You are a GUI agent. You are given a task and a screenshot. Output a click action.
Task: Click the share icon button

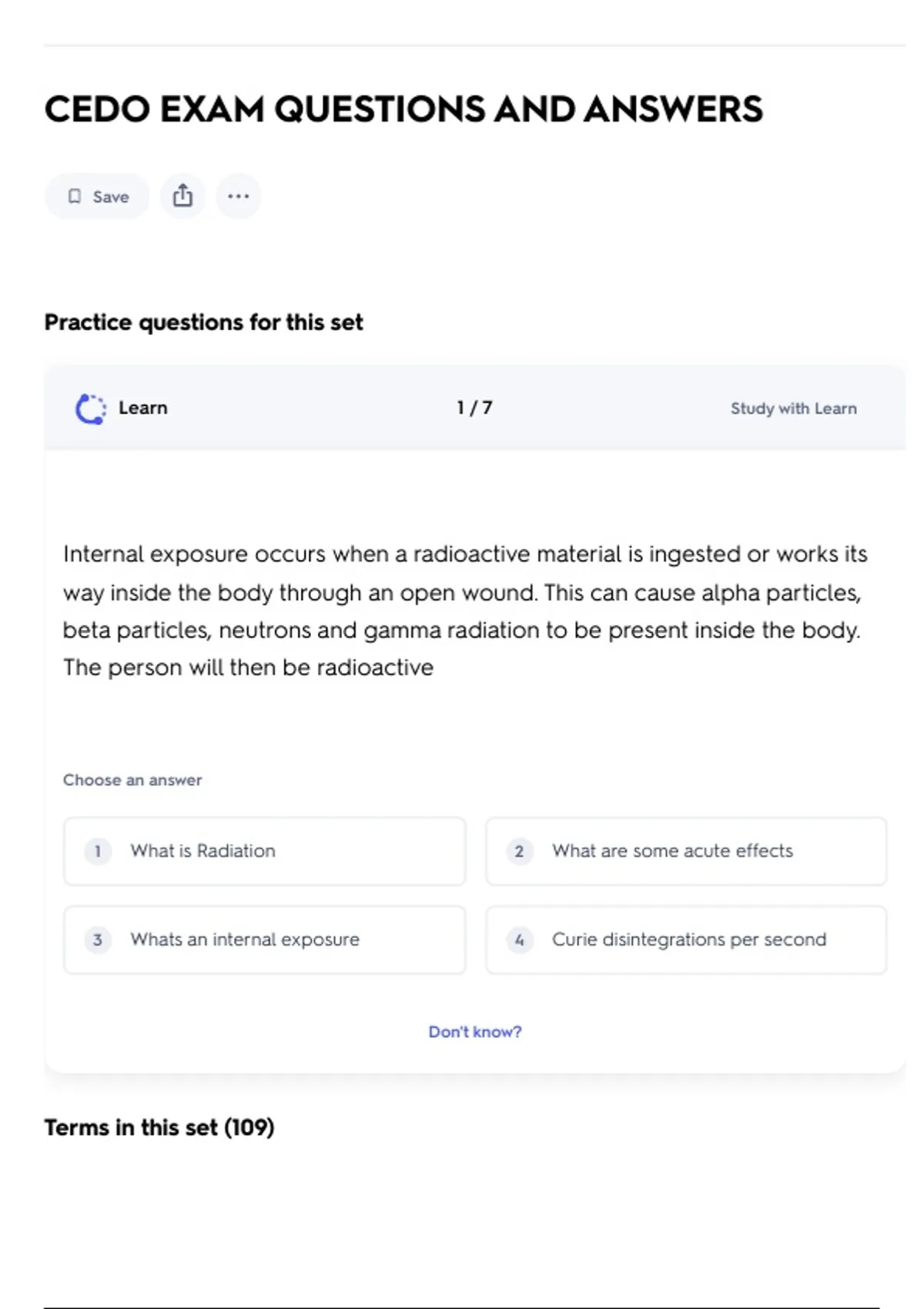point(182,196)
